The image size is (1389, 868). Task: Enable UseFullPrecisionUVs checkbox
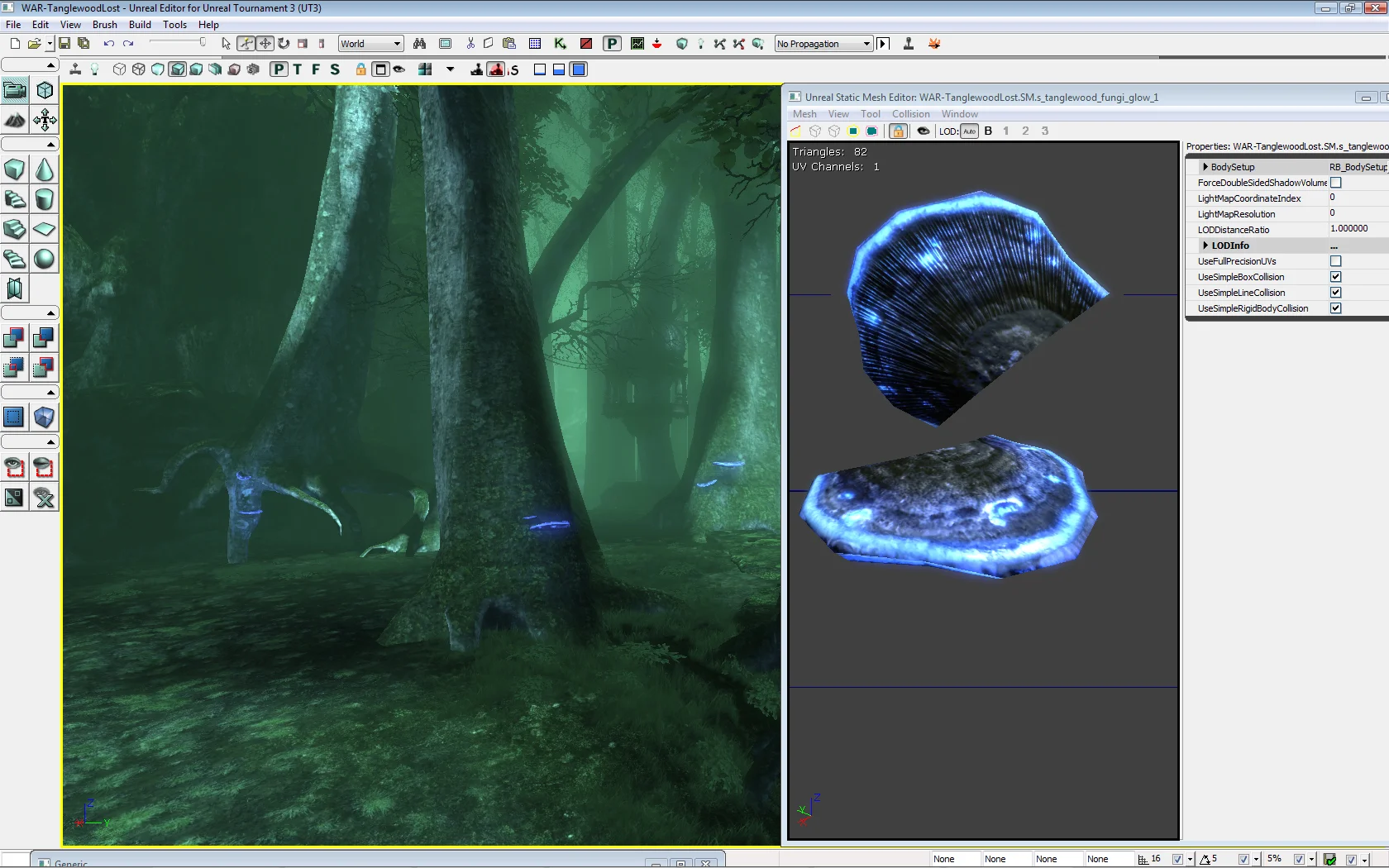pos(1335,261)
